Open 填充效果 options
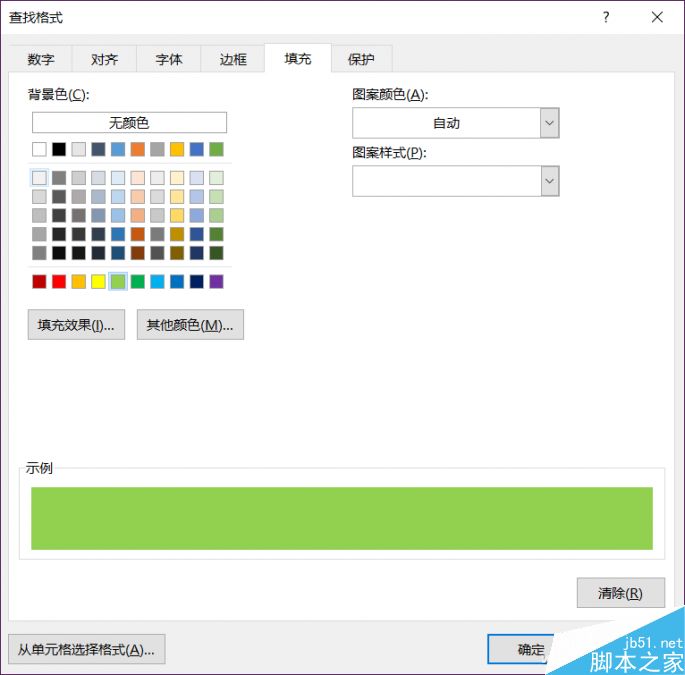Image resolution: width=685 pixels, height=675 pixels. point(76,325)
